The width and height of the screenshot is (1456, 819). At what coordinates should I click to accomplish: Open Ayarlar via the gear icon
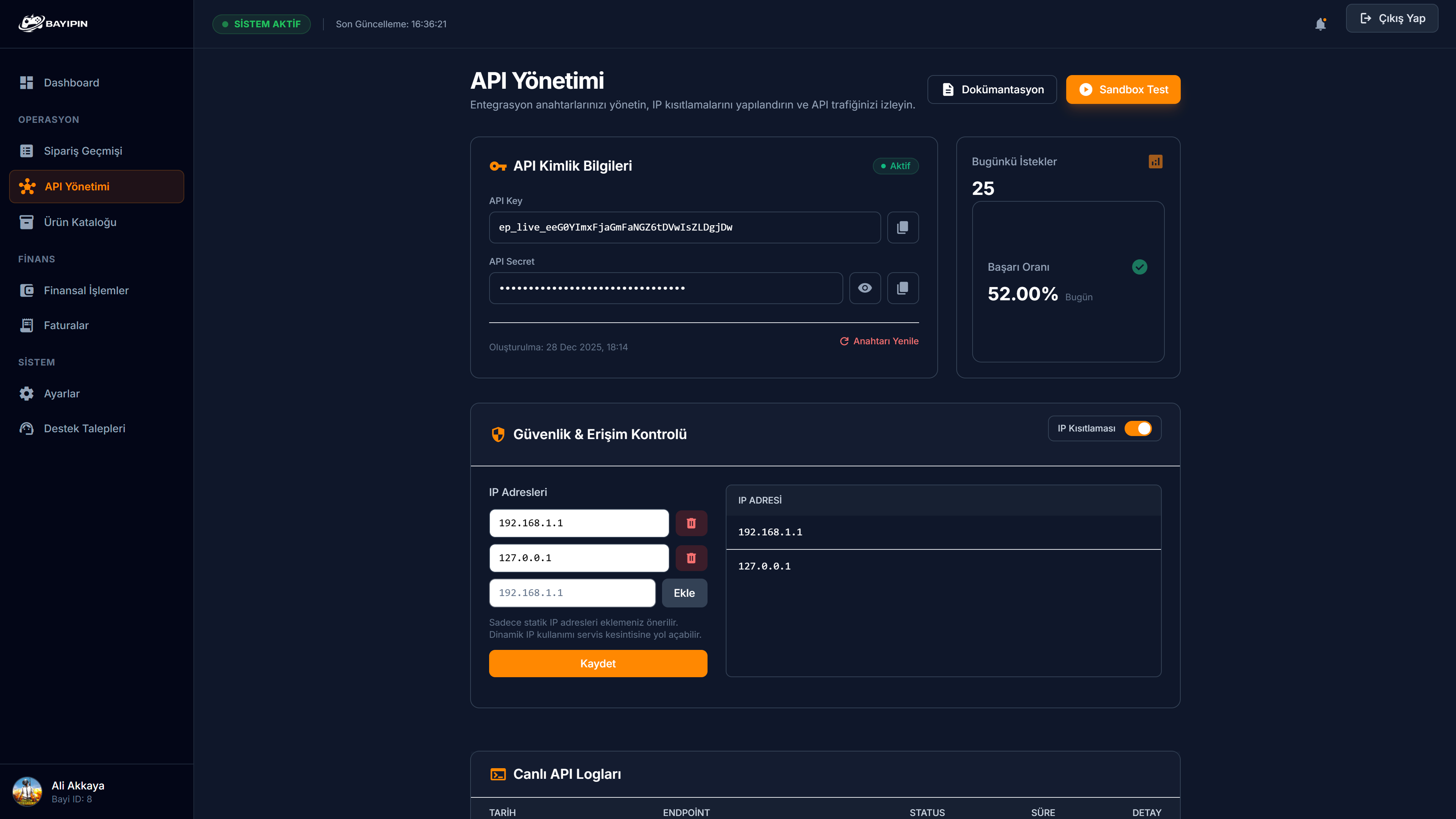(x=27, y=394)
